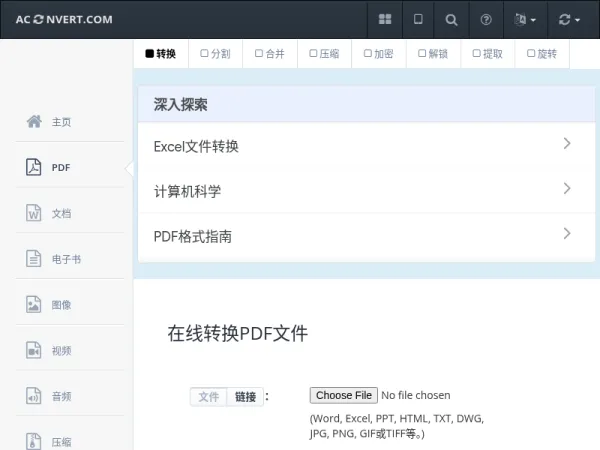The height and width of the screenshot is (450, 600).
Task: Expand chevron on Excel文件转换 row
Action: 567,143
